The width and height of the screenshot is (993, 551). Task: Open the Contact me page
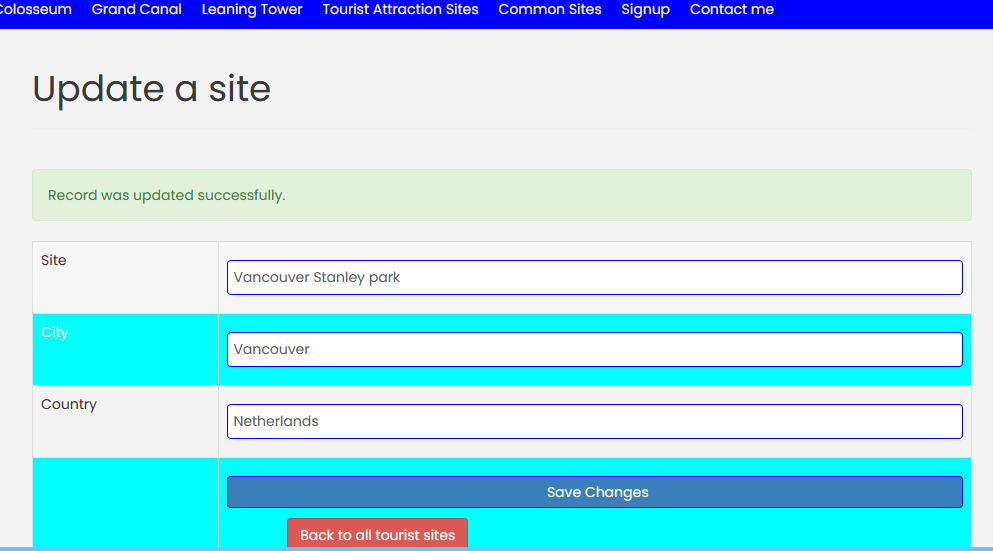click(x=731, y=10)
